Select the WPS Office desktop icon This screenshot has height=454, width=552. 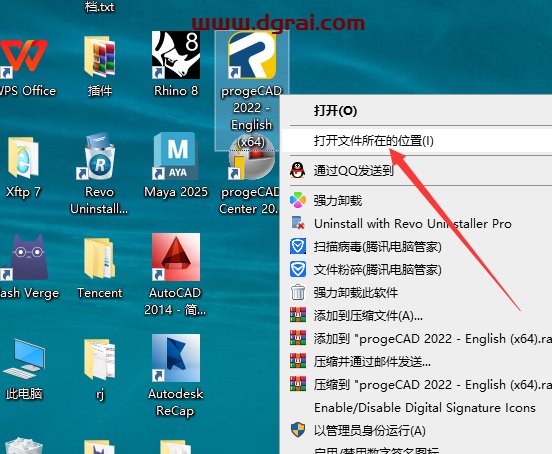24,56
